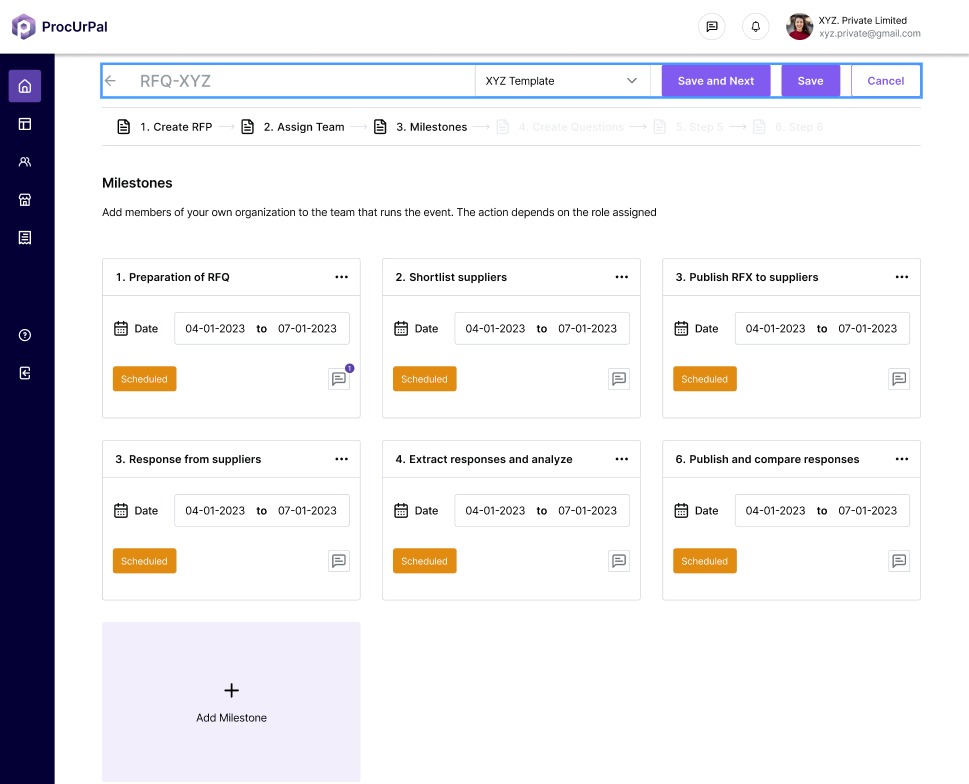This screenshot has width=969, height=784.
Task: Open notifications bell icon
Action: click(x=755, y=27)
